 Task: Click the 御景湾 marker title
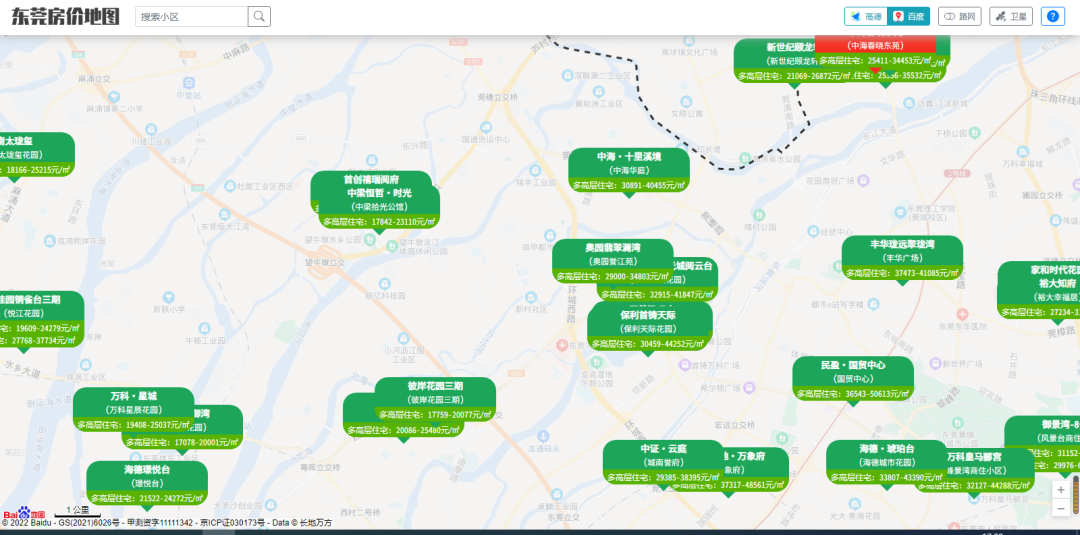click(1061, 424)
